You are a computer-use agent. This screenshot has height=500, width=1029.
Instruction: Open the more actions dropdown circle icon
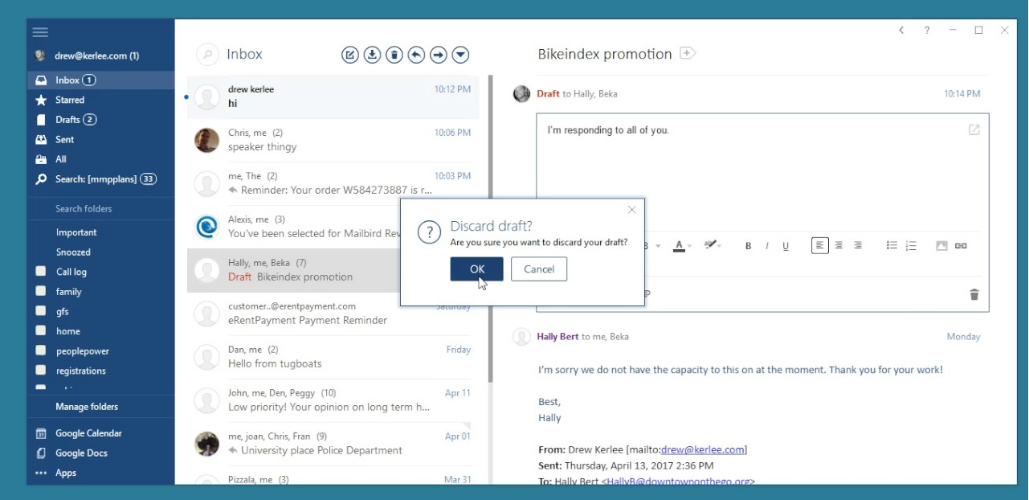(461, 54)
